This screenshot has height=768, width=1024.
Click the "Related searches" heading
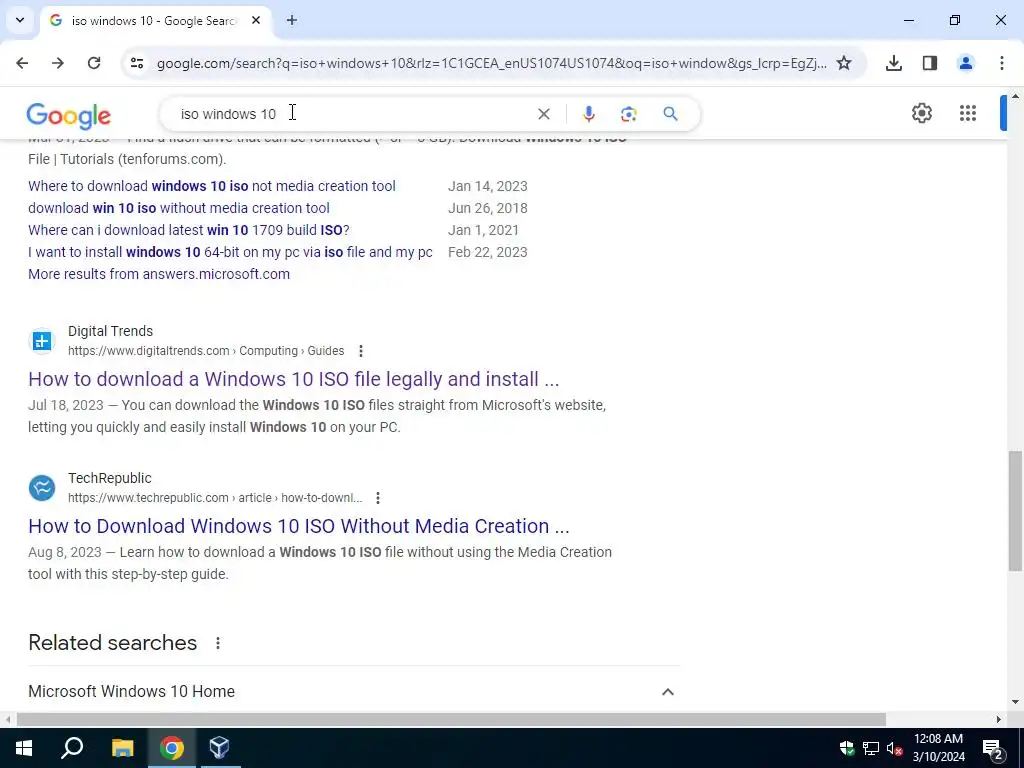[x=112, y=643]
